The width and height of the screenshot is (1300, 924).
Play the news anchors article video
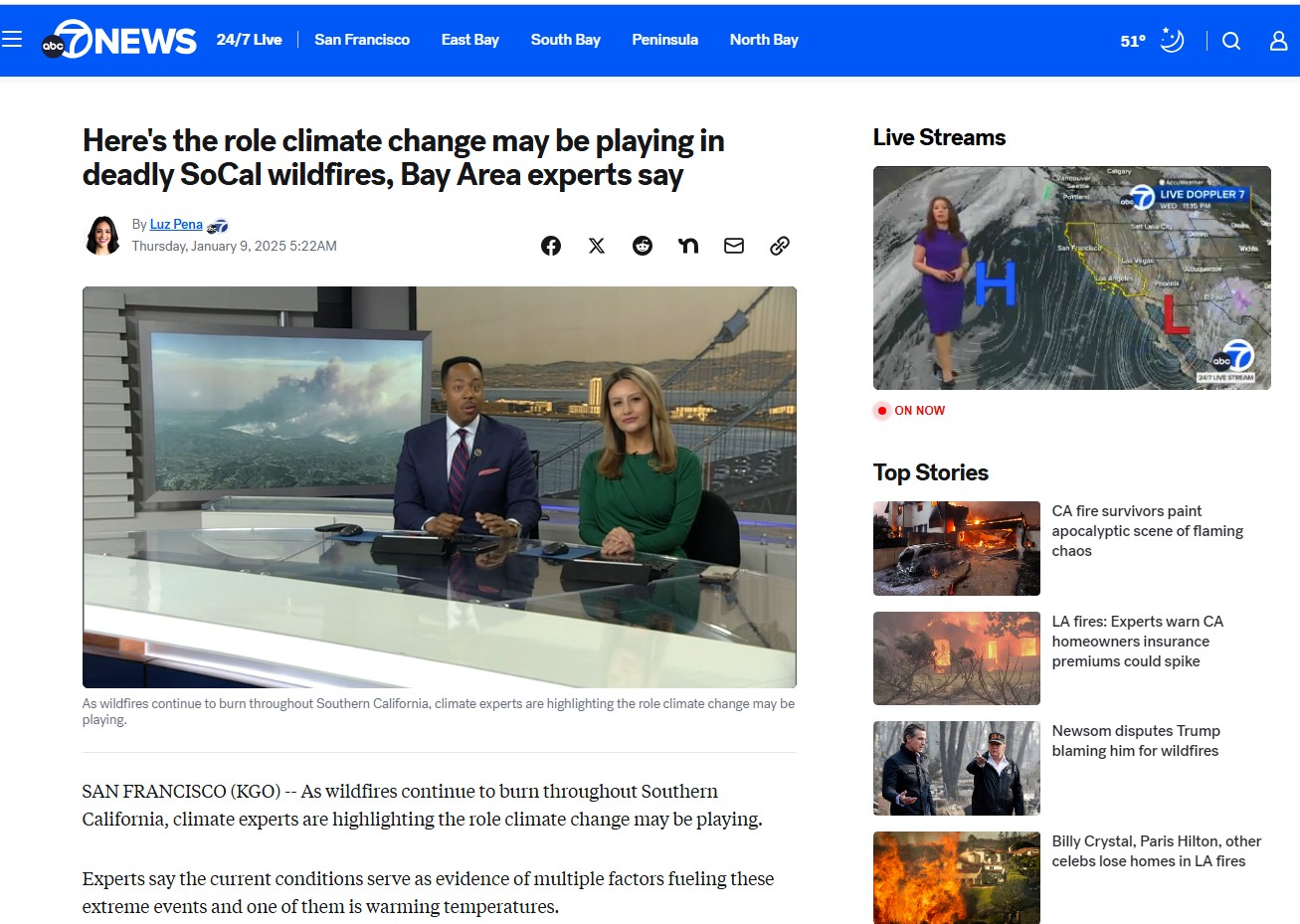(x=439, y=487)
